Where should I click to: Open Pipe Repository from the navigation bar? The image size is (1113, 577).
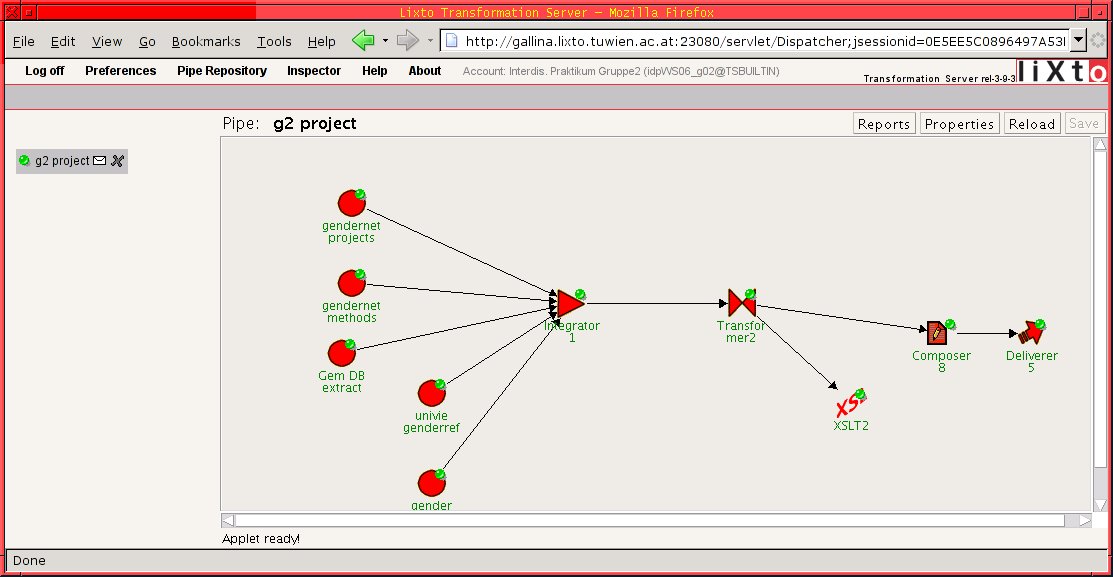[x=222, y=71]
